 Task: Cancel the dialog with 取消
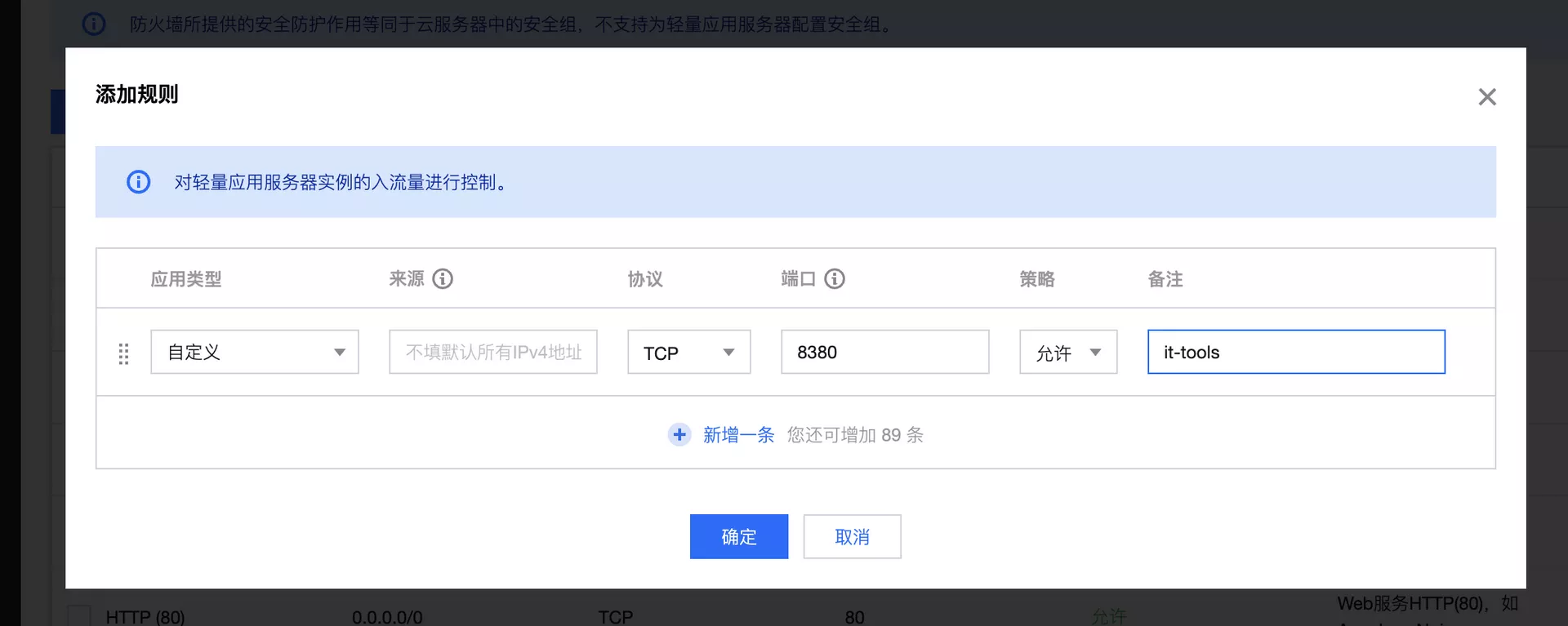[852, 537]
